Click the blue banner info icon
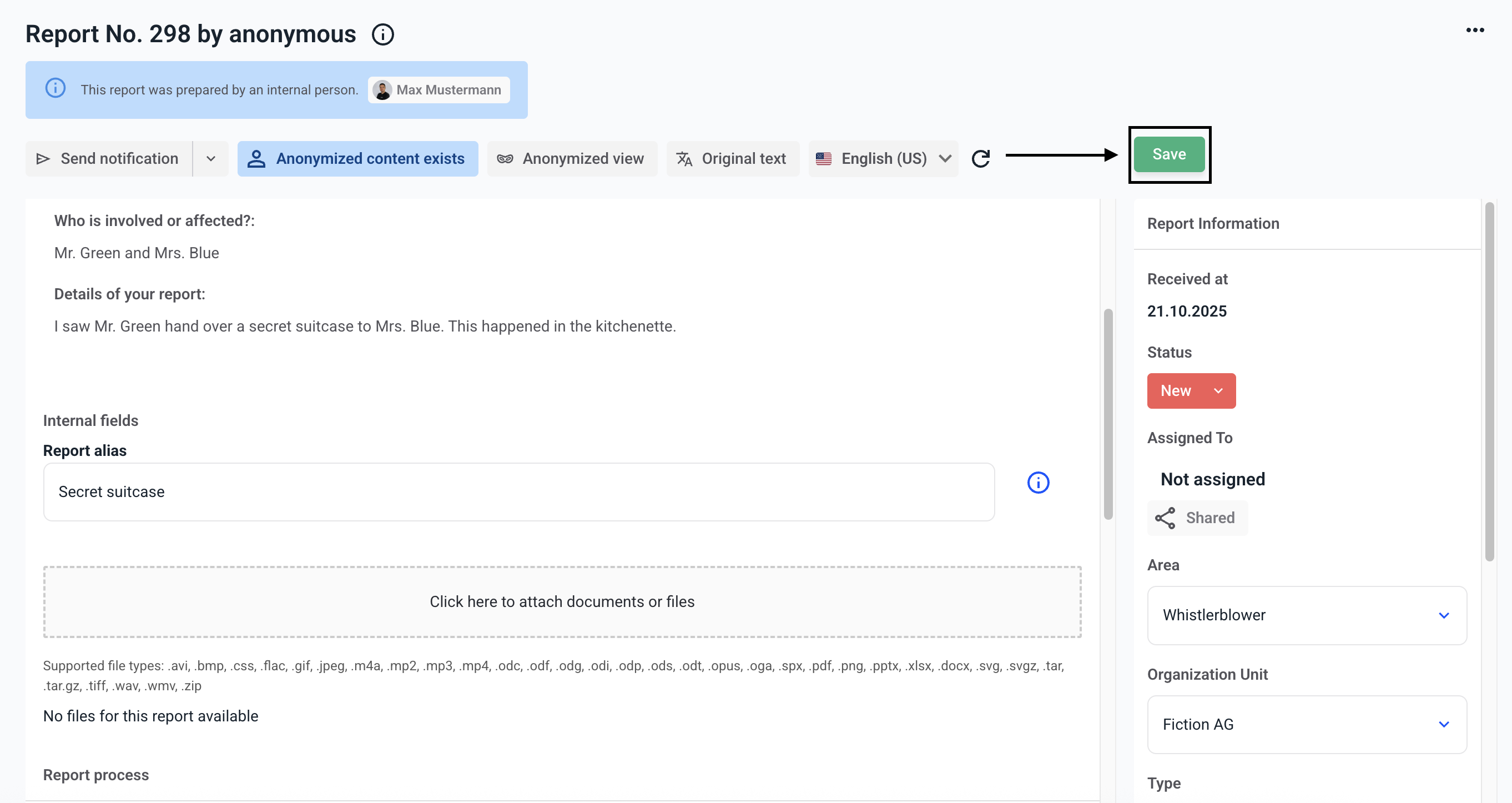This screenshot has width=1512, height=803. (56, 89)
